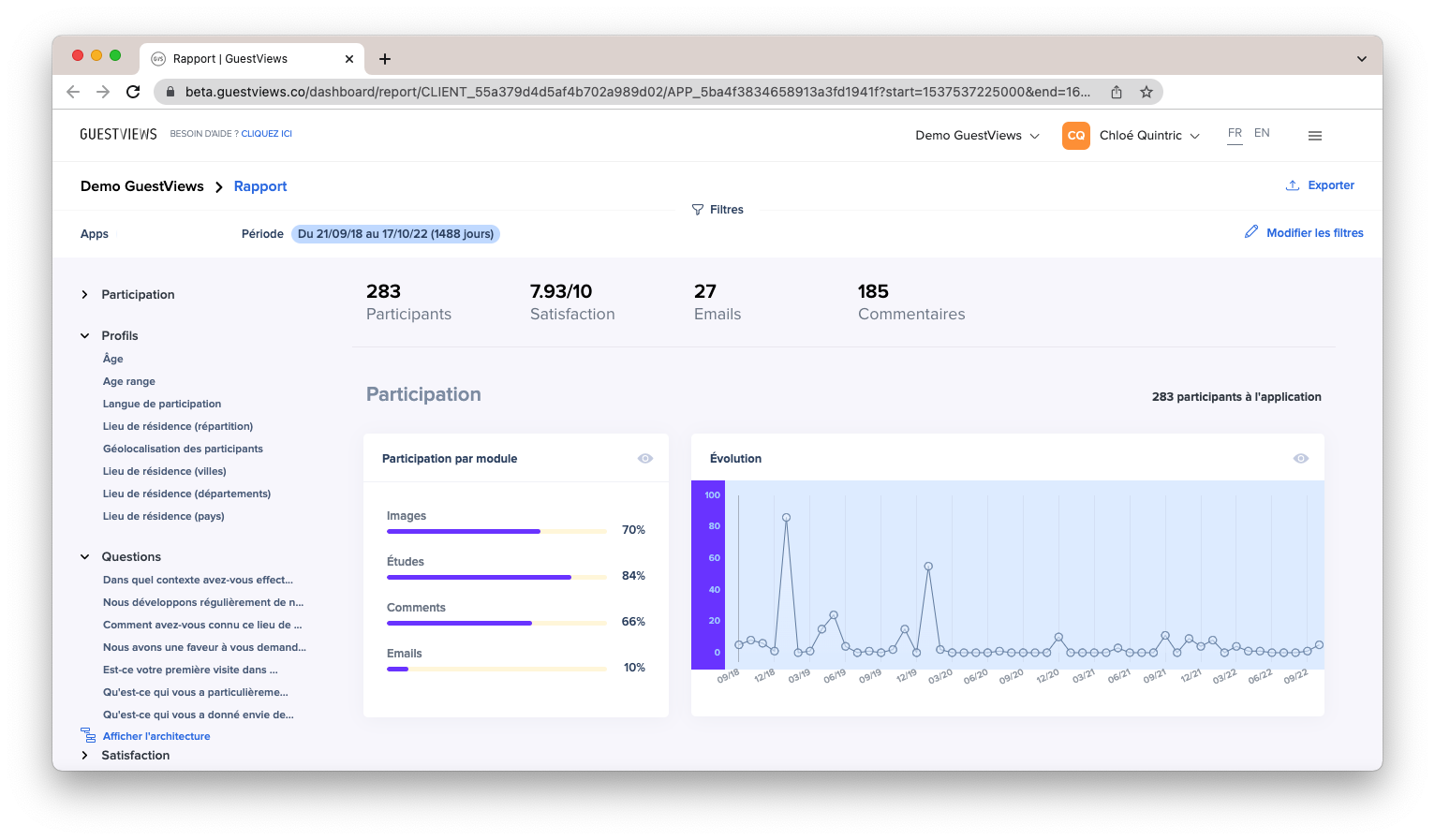Select Langue de participation
Screen dimensions: 1435x840
click(162, 405)
